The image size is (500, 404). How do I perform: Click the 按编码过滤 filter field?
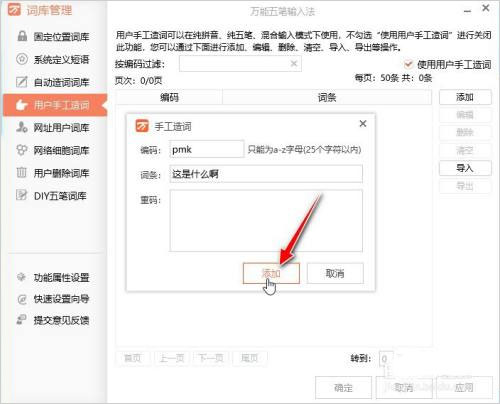(x=240, y=64)
